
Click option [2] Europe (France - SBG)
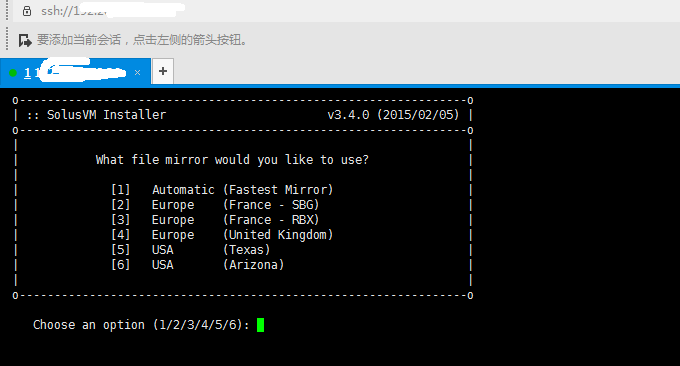[x=215, y=205]
